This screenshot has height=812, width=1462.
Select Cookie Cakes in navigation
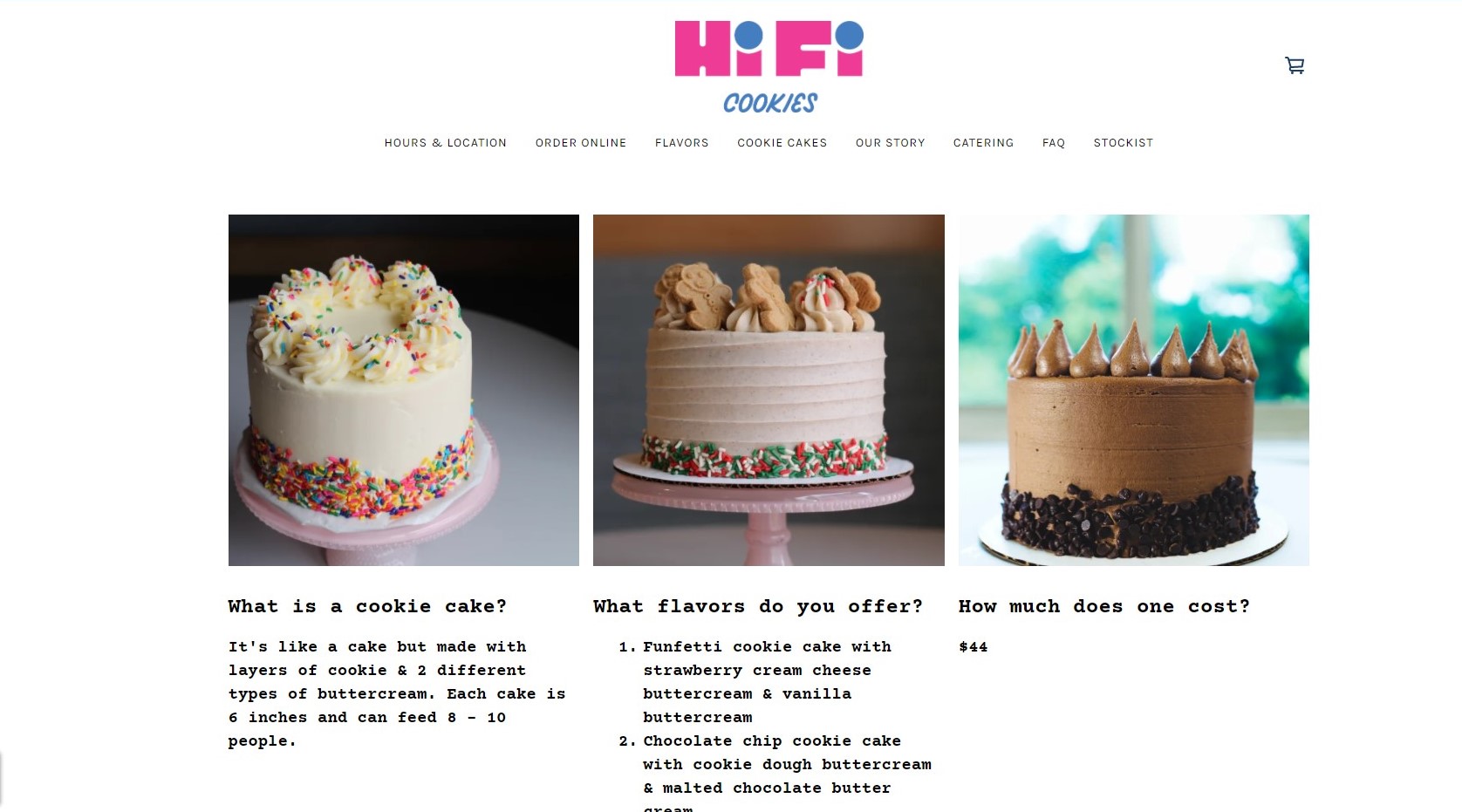[x=782, y=143]
